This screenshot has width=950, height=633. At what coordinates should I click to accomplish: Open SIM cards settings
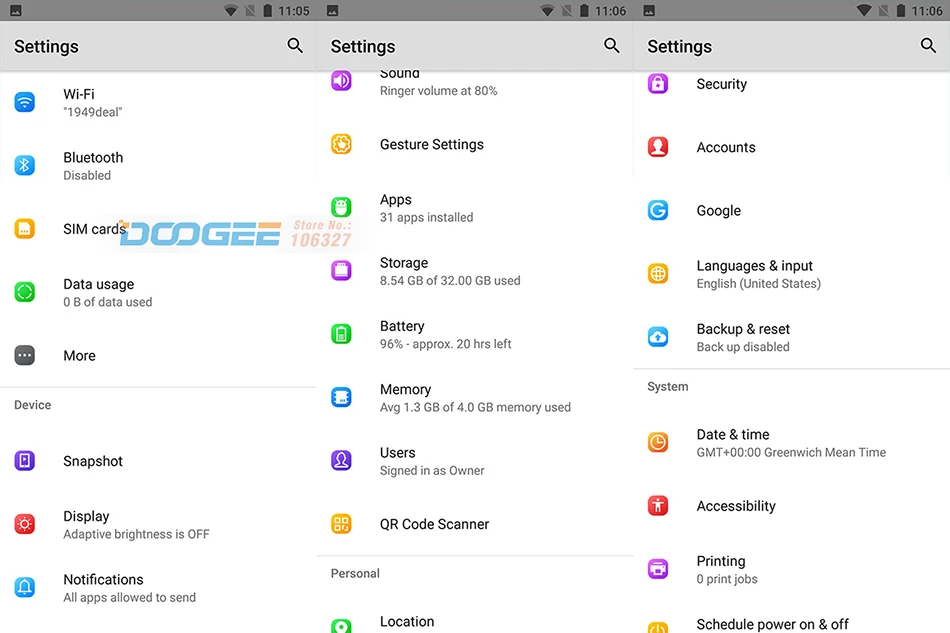[x=158, y=229]
